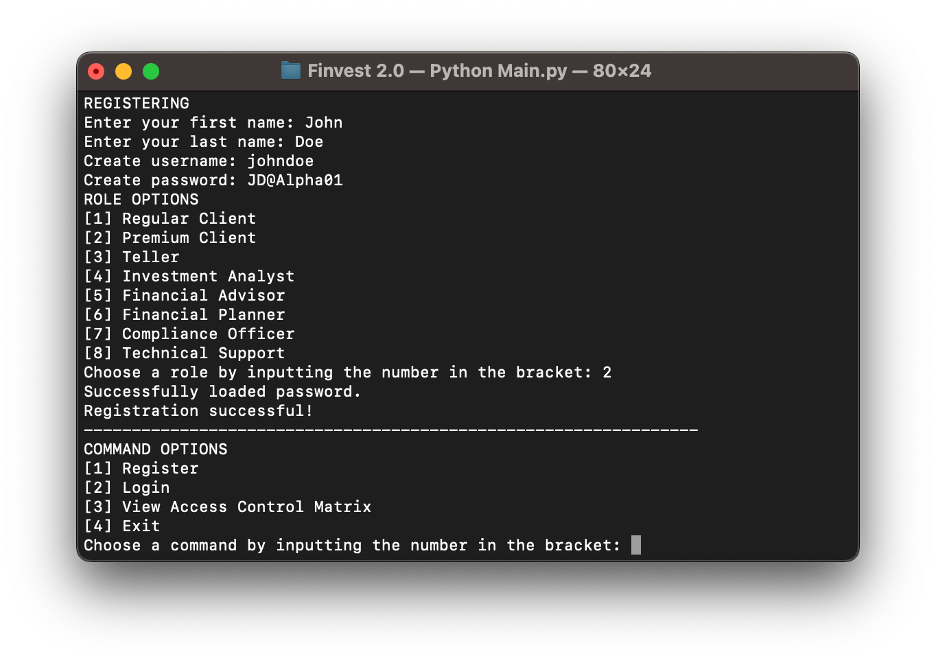Click the '[1] Register' command option
This screenshot has height=664, width=936.
coord(141,468)
